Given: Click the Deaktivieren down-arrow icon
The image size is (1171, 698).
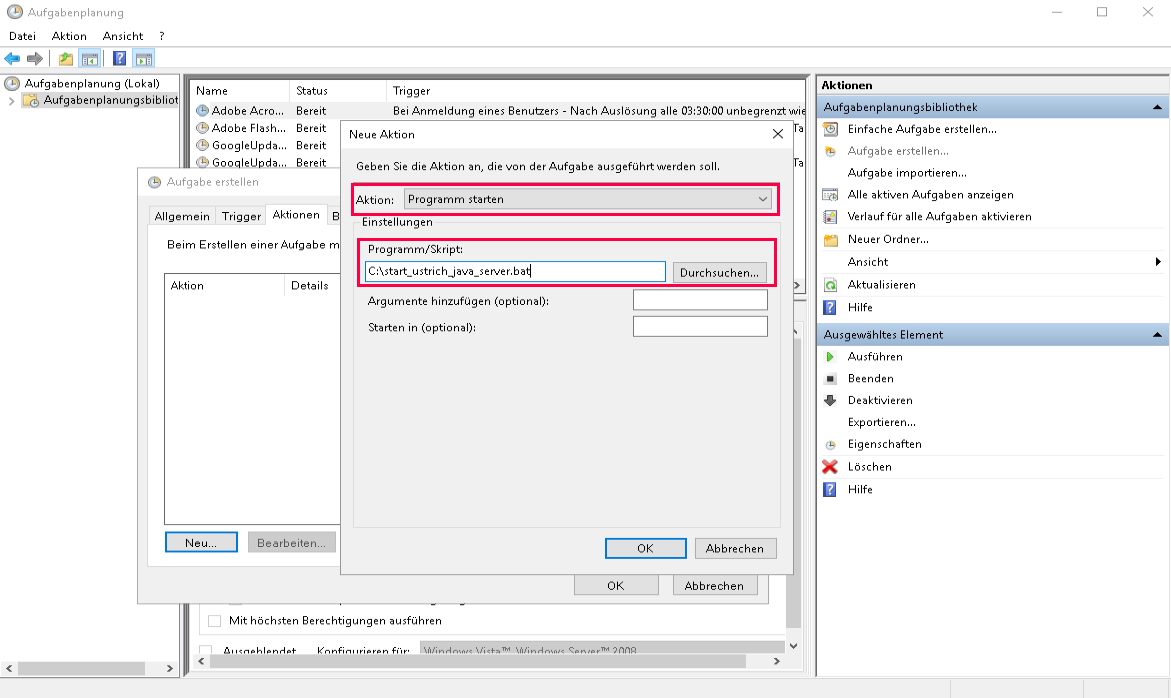Looking at the screenshot, I should click(829, 400).
